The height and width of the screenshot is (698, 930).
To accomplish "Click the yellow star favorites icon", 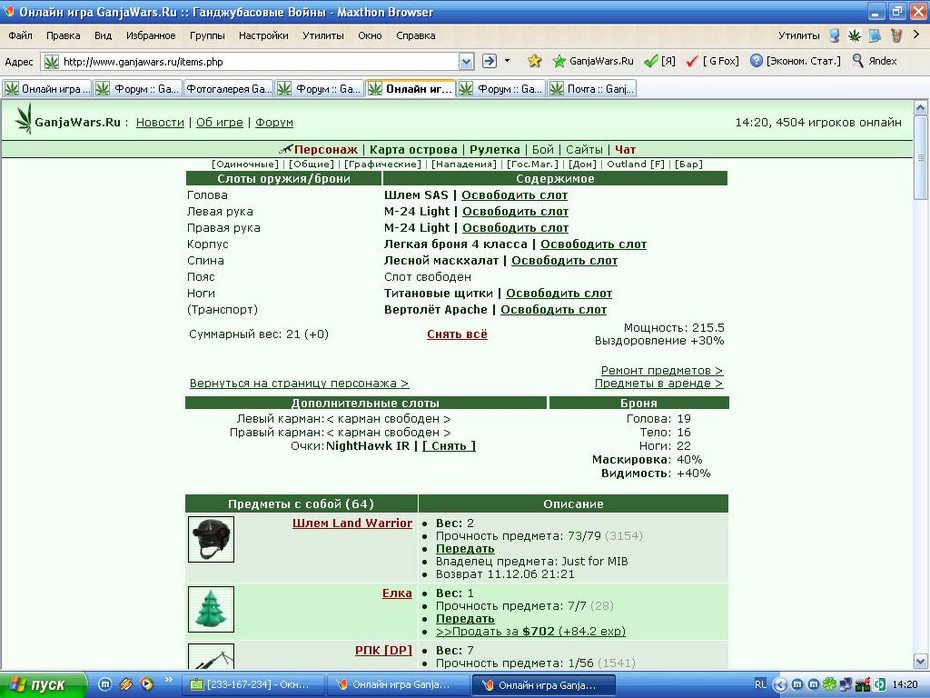I will 534,61.
